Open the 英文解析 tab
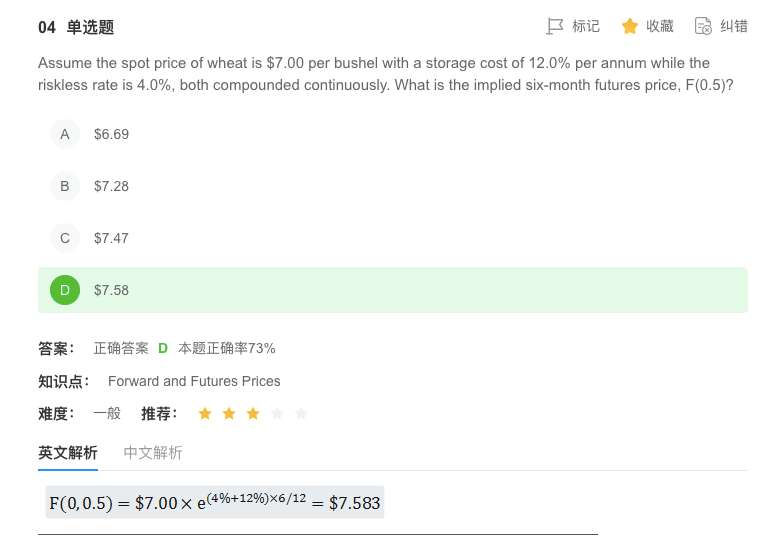Screen dimensions: 774x544 tap(68, 453)
